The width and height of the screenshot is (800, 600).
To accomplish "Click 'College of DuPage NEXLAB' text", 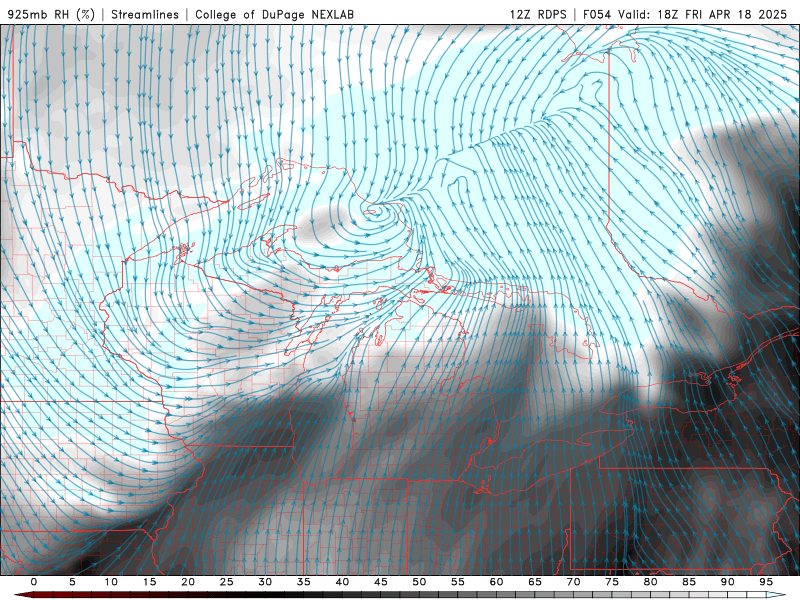I will (x=274, y=14).
